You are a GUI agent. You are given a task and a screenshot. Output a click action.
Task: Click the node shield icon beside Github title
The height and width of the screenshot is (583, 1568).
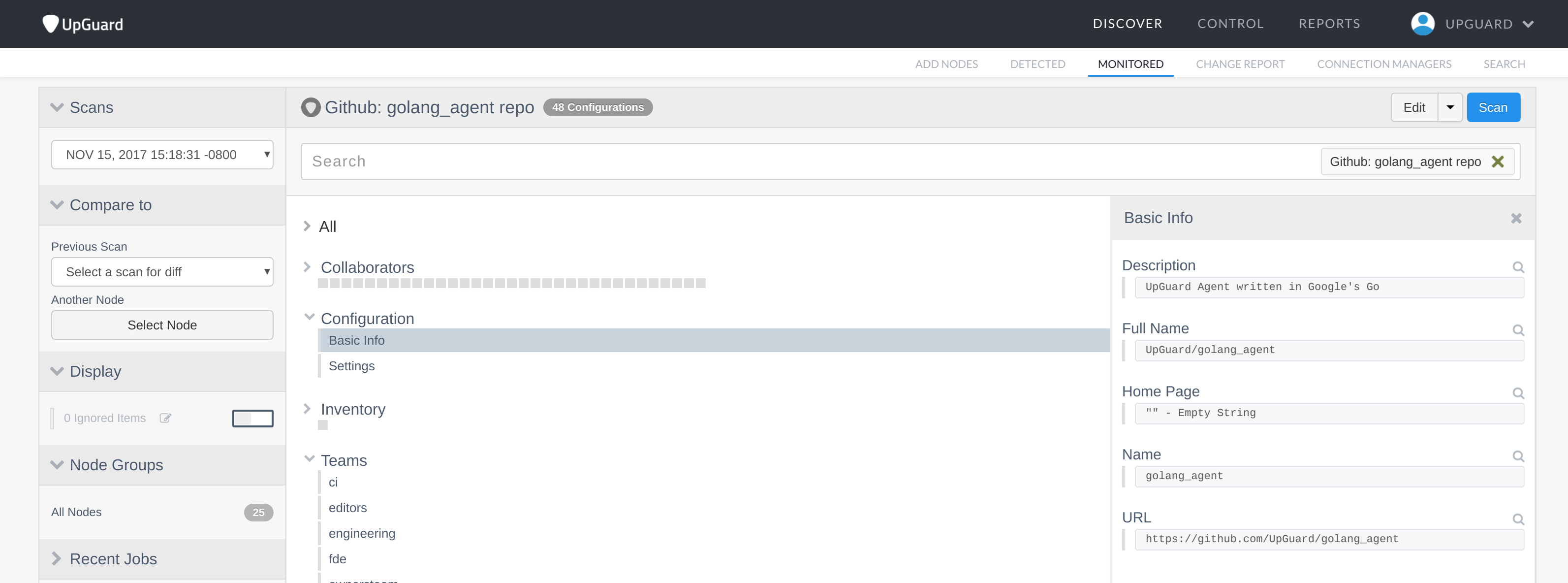311,108
